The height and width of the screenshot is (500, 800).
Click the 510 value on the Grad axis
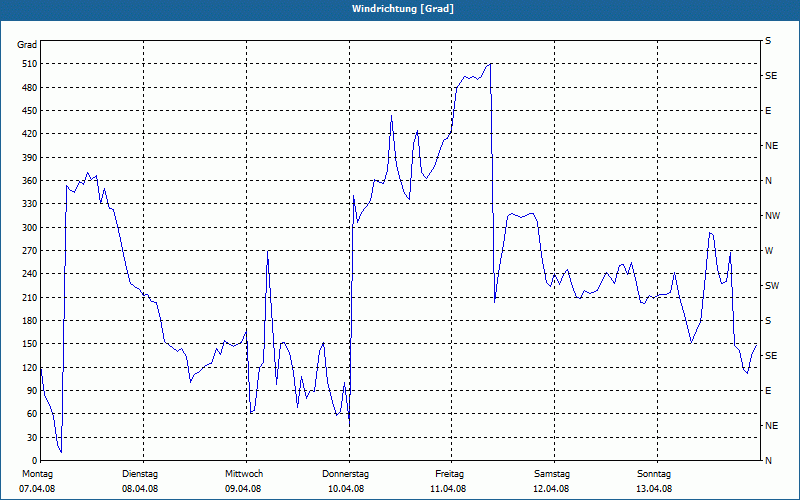pyautogui.click(x=30, y=64)
